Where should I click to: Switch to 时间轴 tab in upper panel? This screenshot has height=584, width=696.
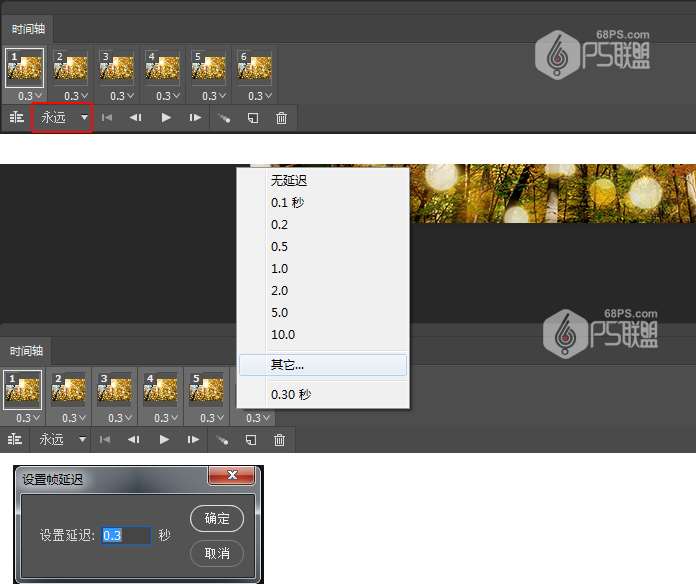pyautogui.click(x=28, y=29)
